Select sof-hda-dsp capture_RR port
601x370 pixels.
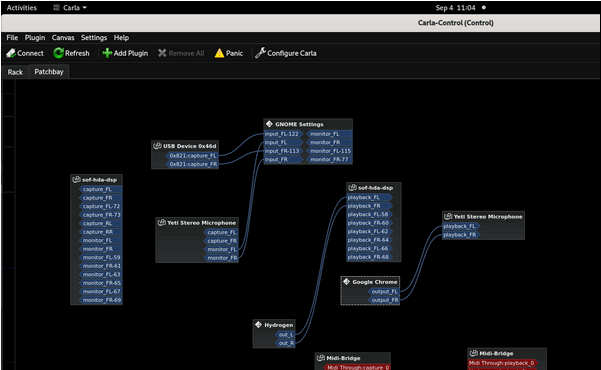[x=101, y=232]
